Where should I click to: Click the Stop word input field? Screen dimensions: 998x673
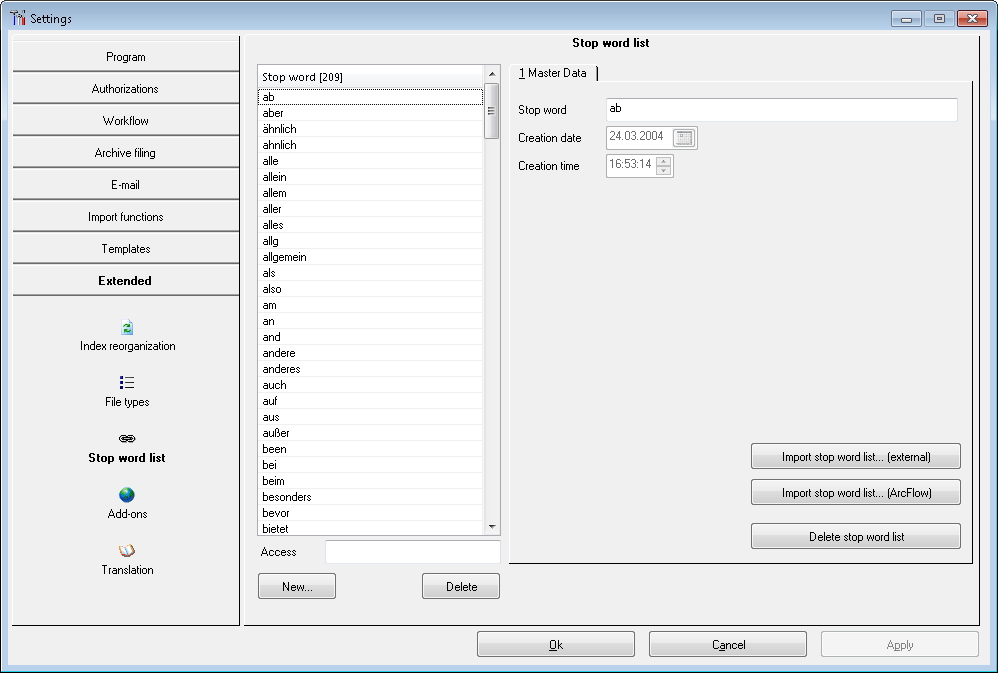[x=782, y=110]
